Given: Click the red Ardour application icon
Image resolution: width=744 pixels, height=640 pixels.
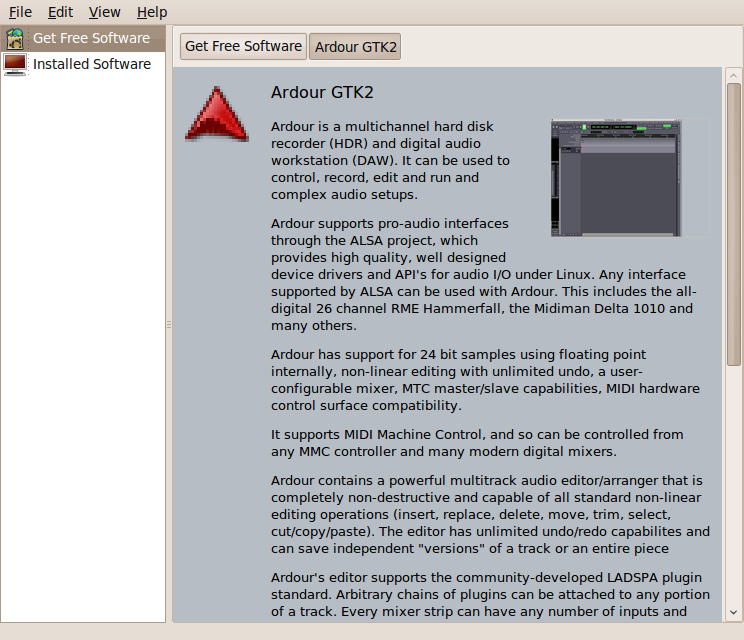Looking at the screenshot, I should 217,114.
